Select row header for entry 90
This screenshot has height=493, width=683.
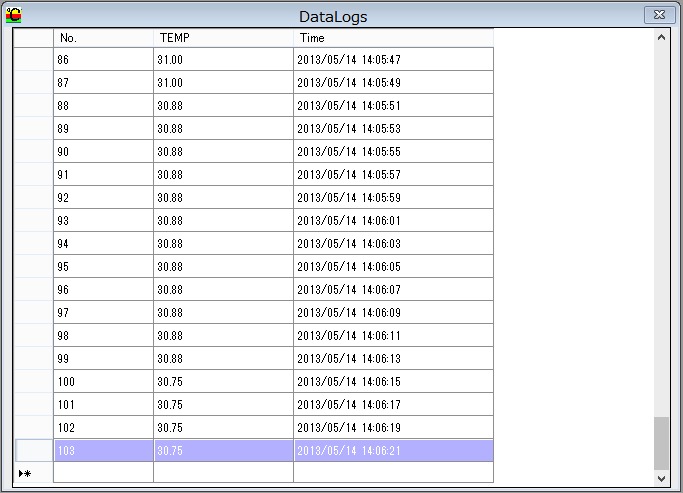pyautogui.click(x=34, y=151)
